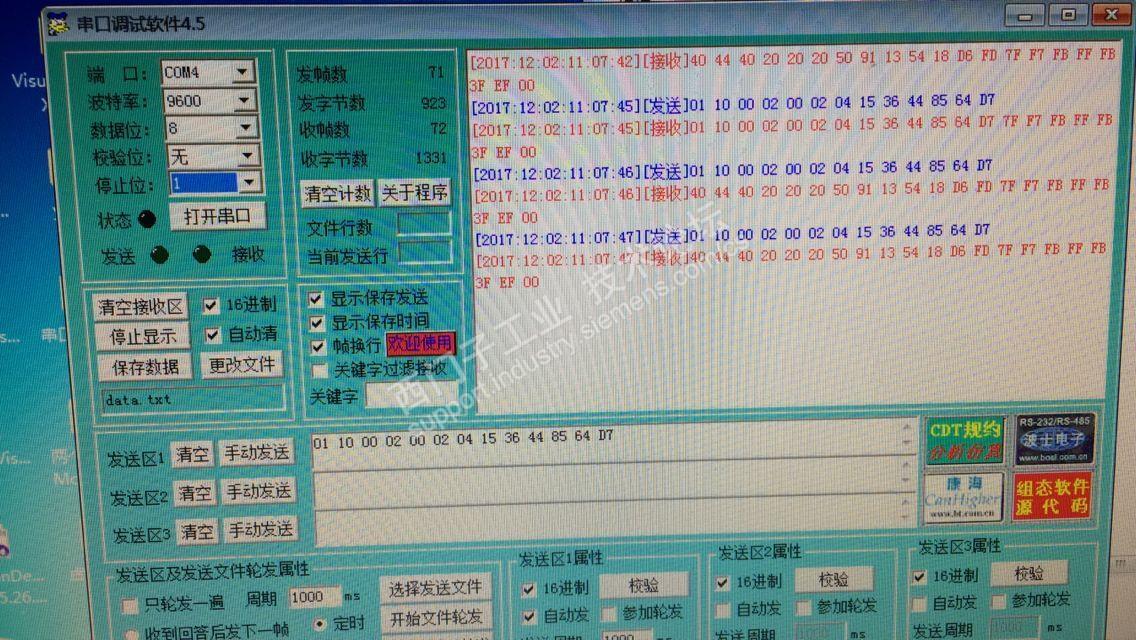Open the 校验位 无 dropdown
Screen dimensions: 1136x640
pyautogui.click(x=247, y=156)
